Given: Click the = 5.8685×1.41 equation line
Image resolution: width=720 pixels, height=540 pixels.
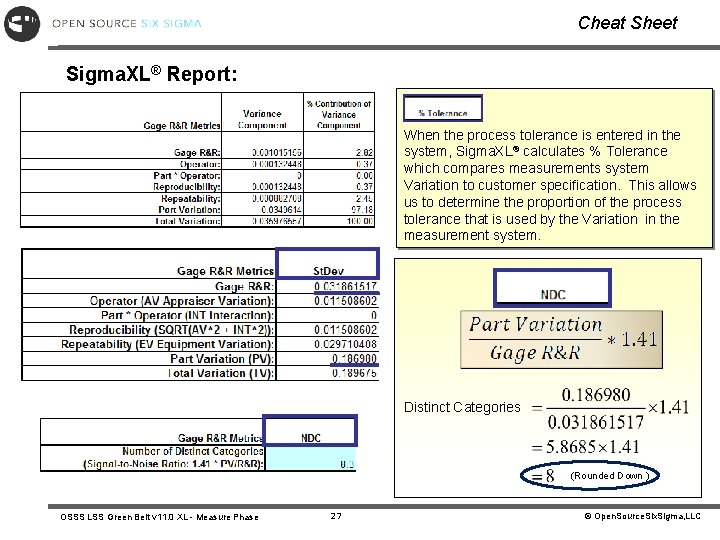Looking at the screenshot, I should pos(585,446).
